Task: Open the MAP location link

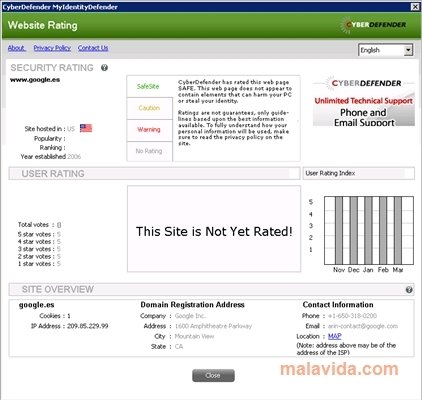Action: [x=335, y=336]
